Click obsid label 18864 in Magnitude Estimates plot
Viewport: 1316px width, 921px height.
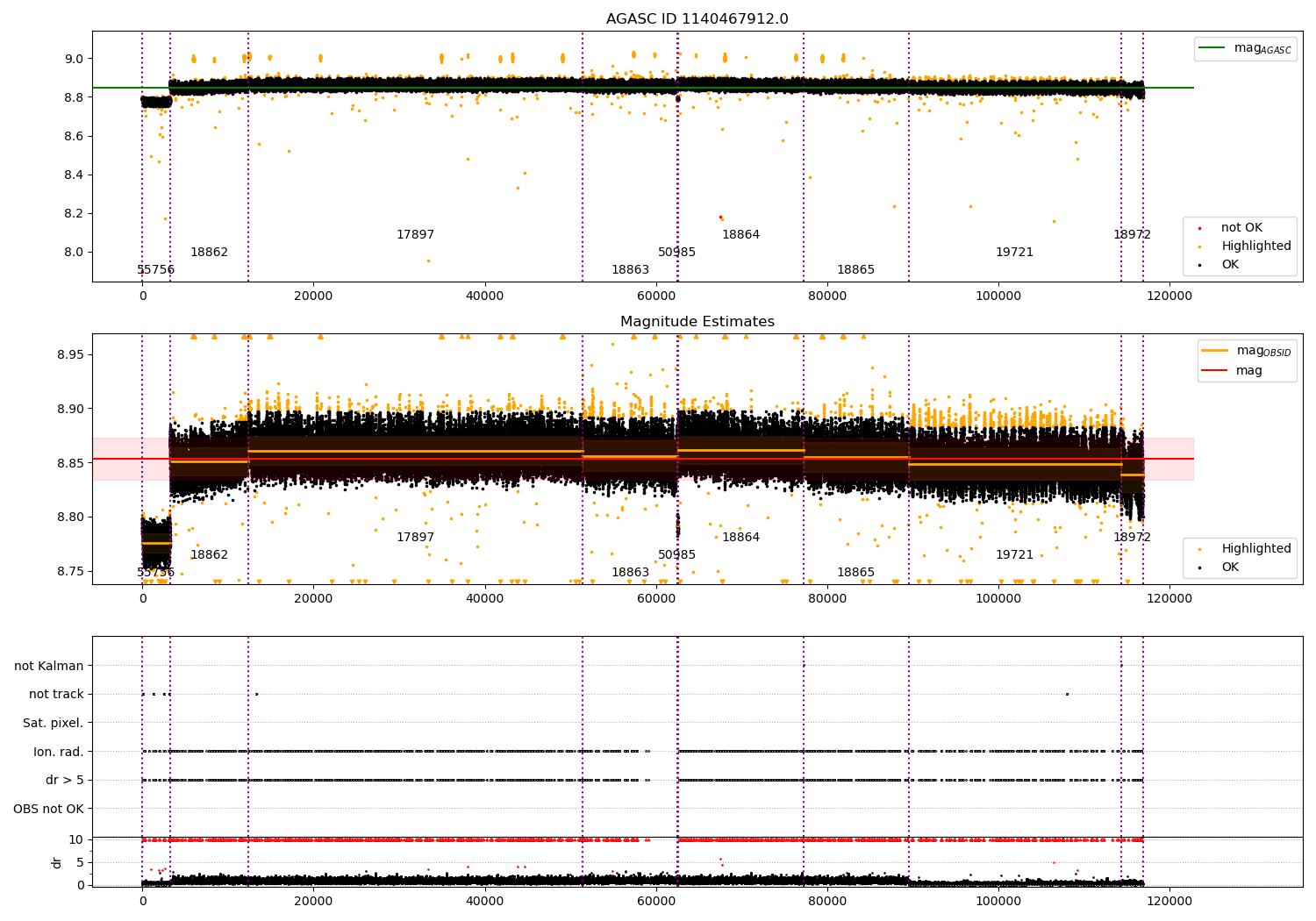click(740, 538)
